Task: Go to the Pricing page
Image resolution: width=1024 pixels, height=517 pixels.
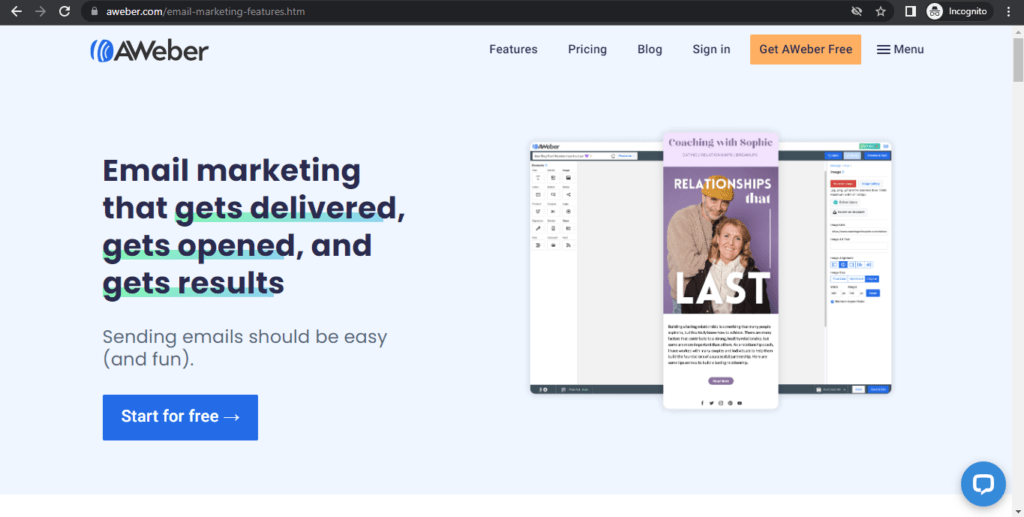Action: (587, 49)
